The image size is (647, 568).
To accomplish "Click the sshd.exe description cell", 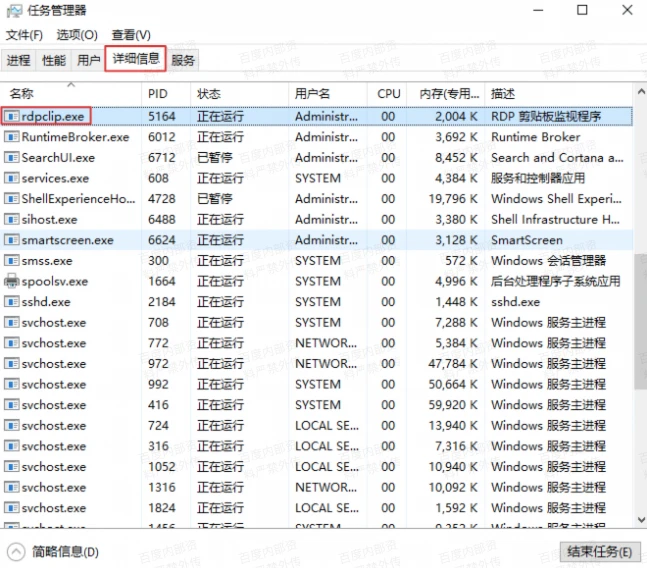I will pyautogui.click(x=515, y=302).
